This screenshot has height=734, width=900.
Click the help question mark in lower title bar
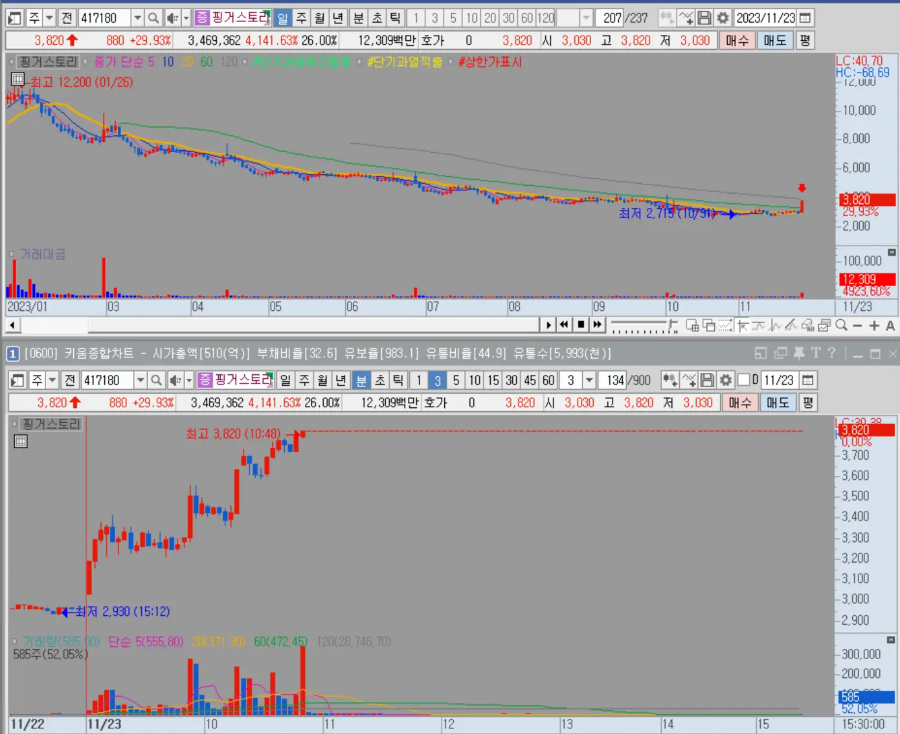(x=832, y=353)
